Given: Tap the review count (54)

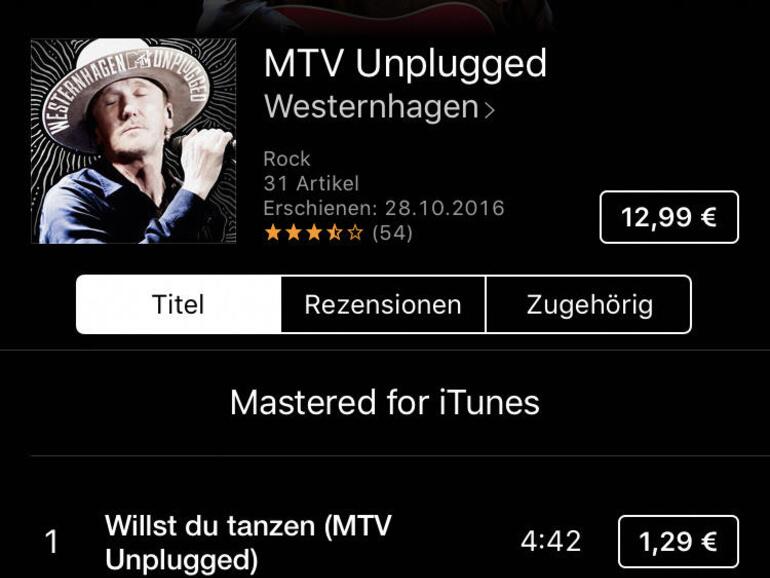Looking at the screenshot, I should click(392, 232).
